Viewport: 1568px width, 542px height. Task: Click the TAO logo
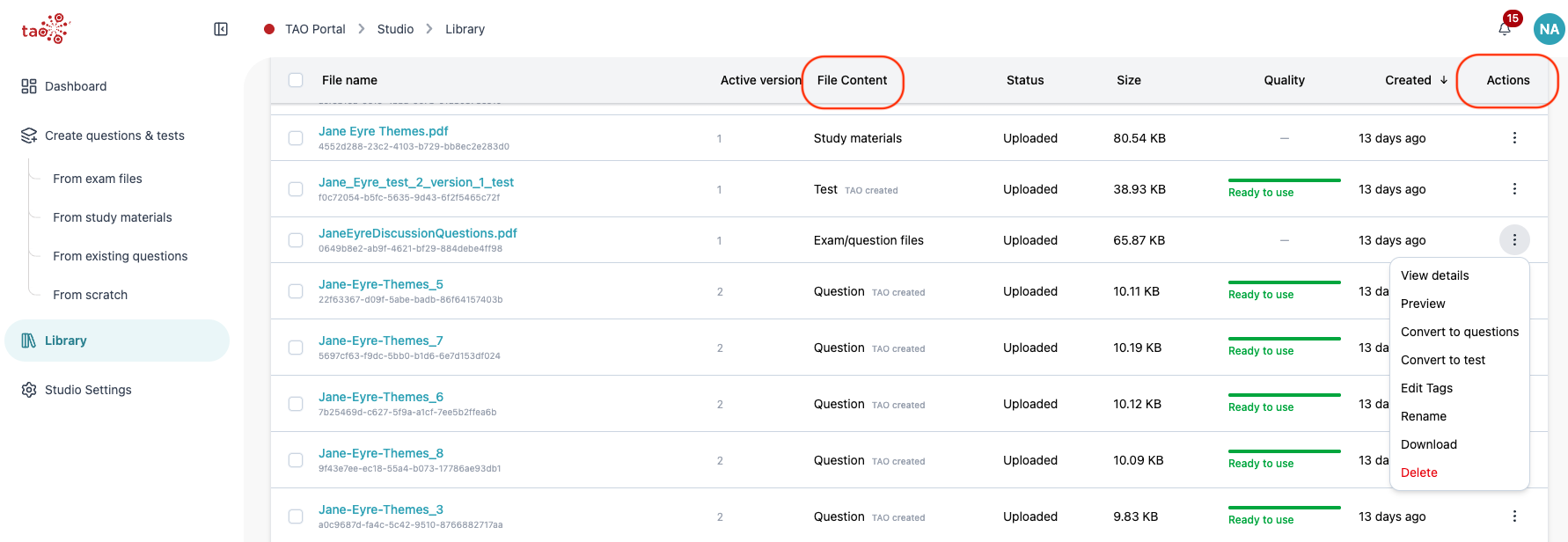[x=46, y=29]
